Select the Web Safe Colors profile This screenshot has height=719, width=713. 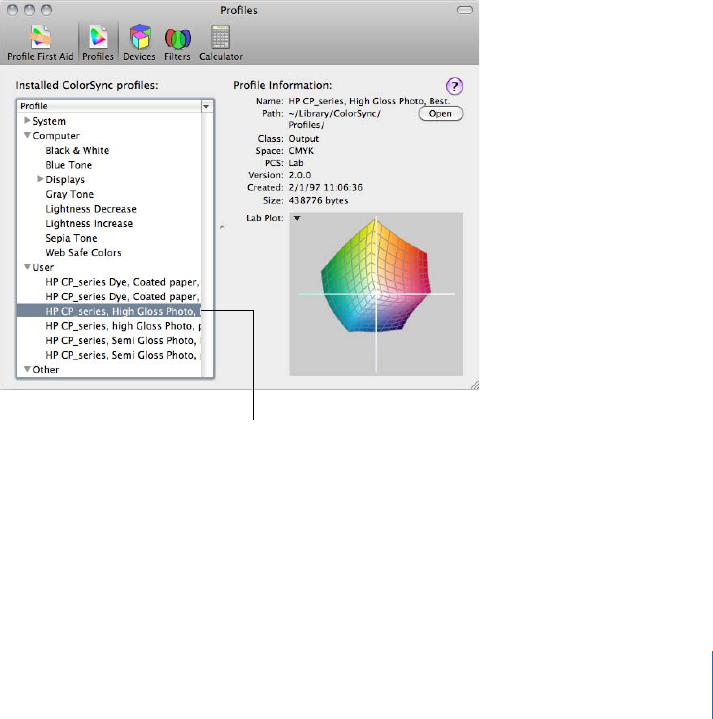tap(83, 253)
